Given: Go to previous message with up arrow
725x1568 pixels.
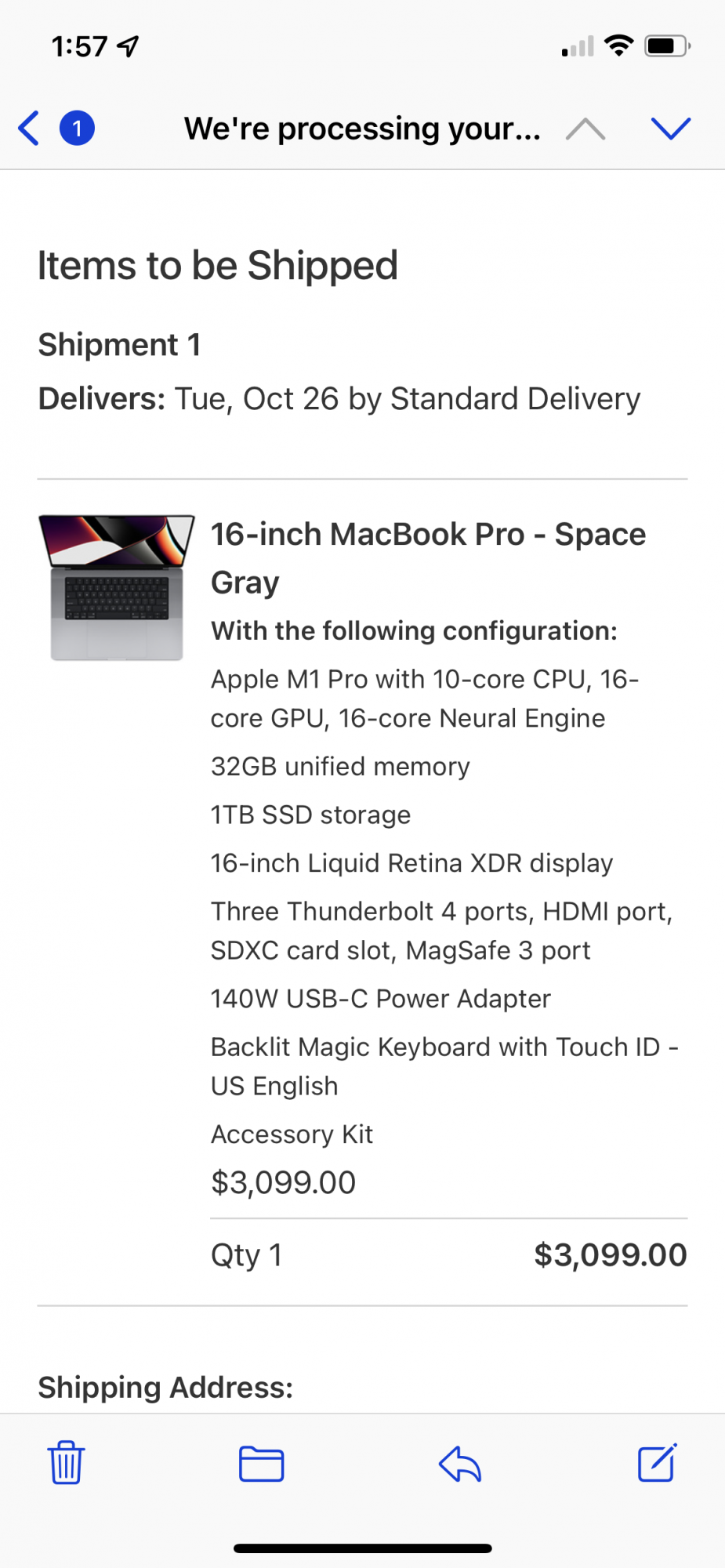Looking at the screenshot, I should (585, 129).
